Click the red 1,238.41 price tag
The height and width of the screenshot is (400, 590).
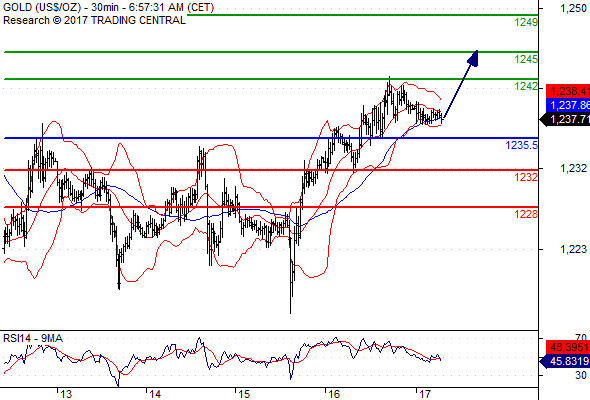(x=568, y=91)
